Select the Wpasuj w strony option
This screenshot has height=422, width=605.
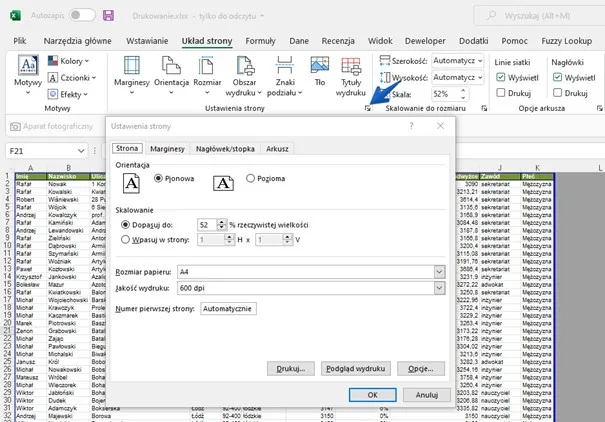[125, 240]
